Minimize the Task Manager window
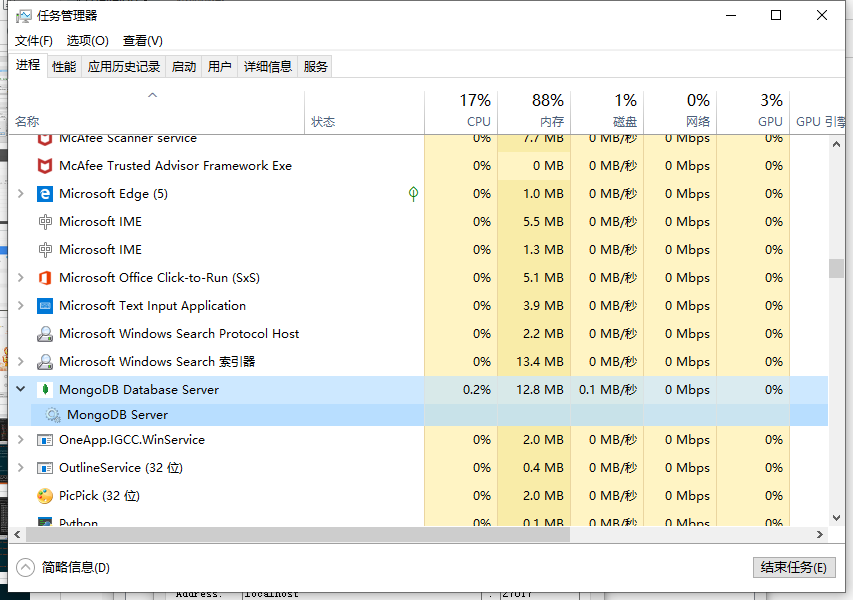853x600 pixels. pyautogui.click(x=731, y=15)
